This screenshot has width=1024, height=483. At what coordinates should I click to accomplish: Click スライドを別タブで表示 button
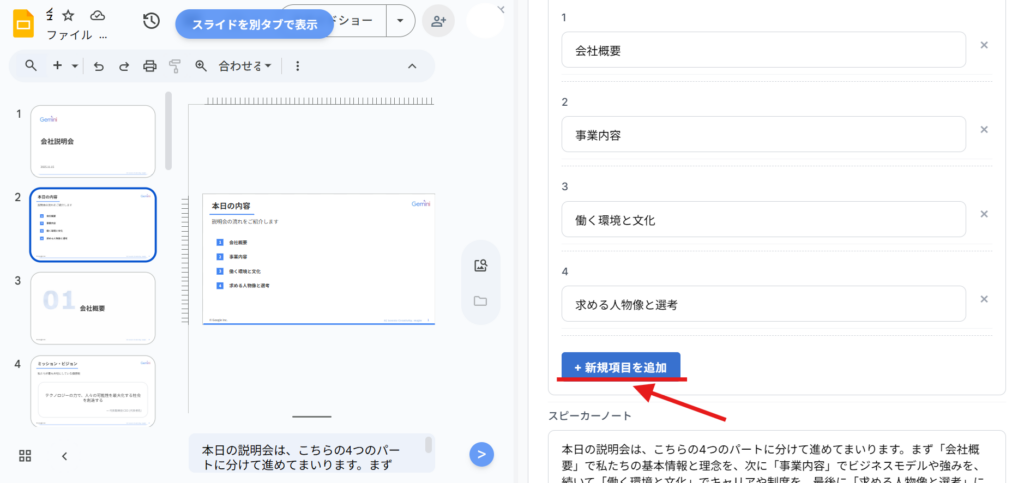pos(254,24)
